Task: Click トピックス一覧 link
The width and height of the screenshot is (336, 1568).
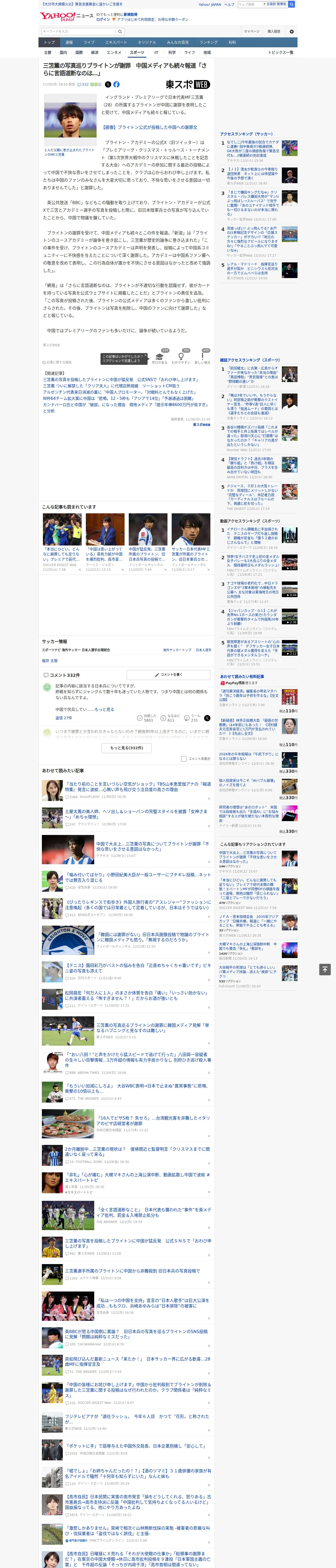Action: [x=281, y=53]
